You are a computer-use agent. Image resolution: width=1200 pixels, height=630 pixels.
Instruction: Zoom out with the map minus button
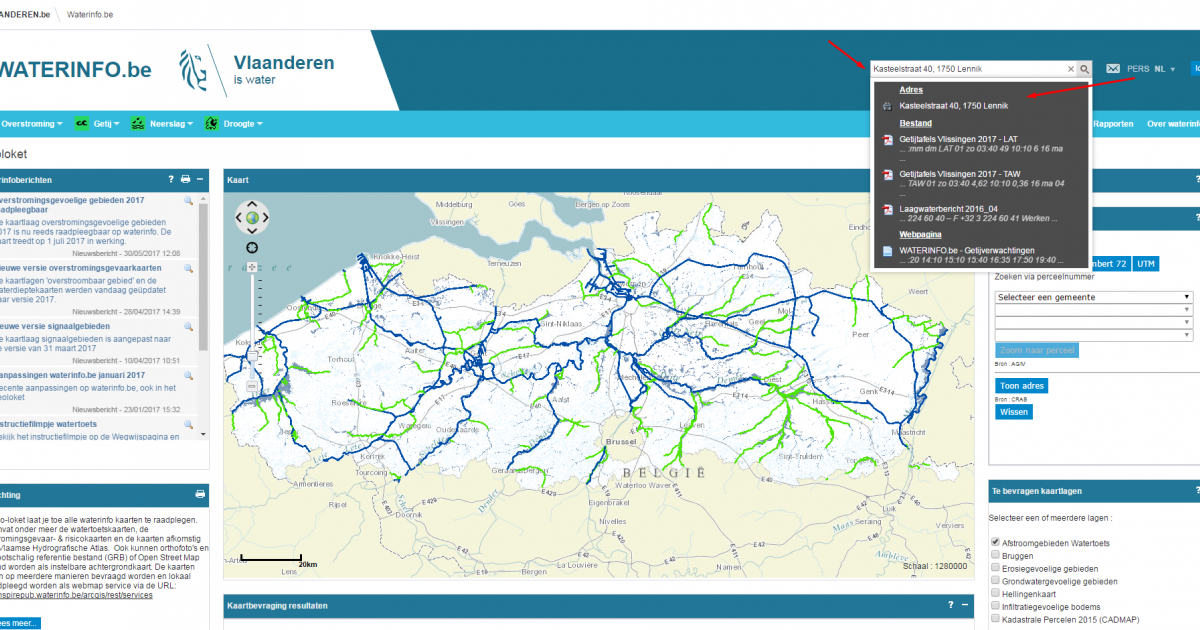[x=252, y=386]
